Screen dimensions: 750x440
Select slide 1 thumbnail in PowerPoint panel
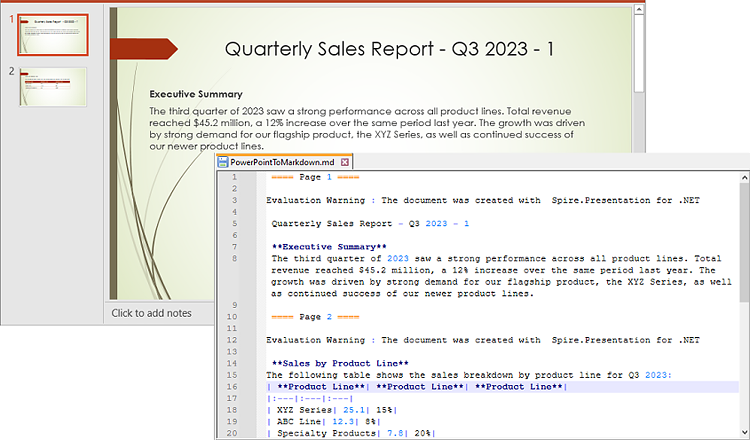[x=53, y=34]
